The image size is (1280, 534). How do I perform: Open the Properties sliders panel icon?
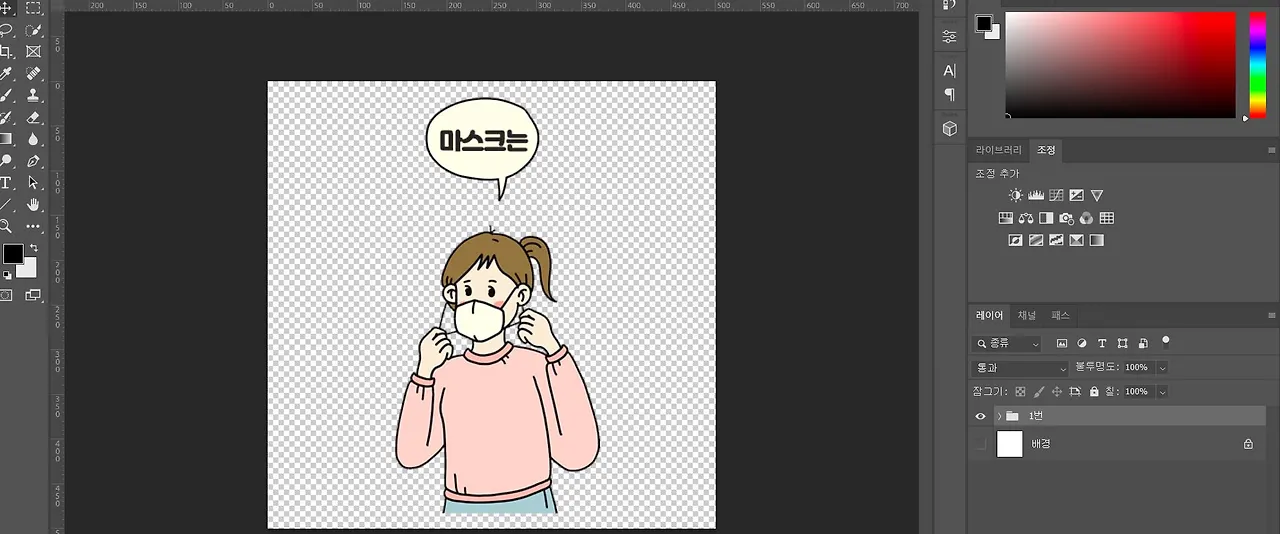[x=949, y=36]
